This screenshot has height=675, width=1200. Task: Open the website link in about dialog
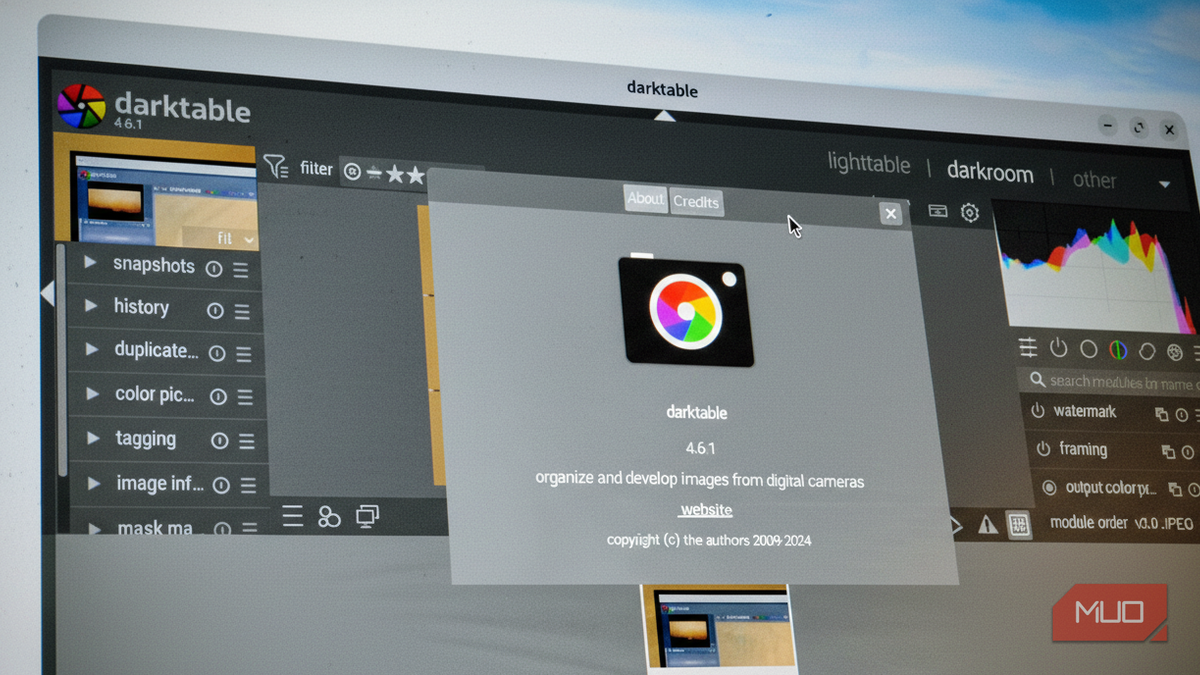point(706,510)
